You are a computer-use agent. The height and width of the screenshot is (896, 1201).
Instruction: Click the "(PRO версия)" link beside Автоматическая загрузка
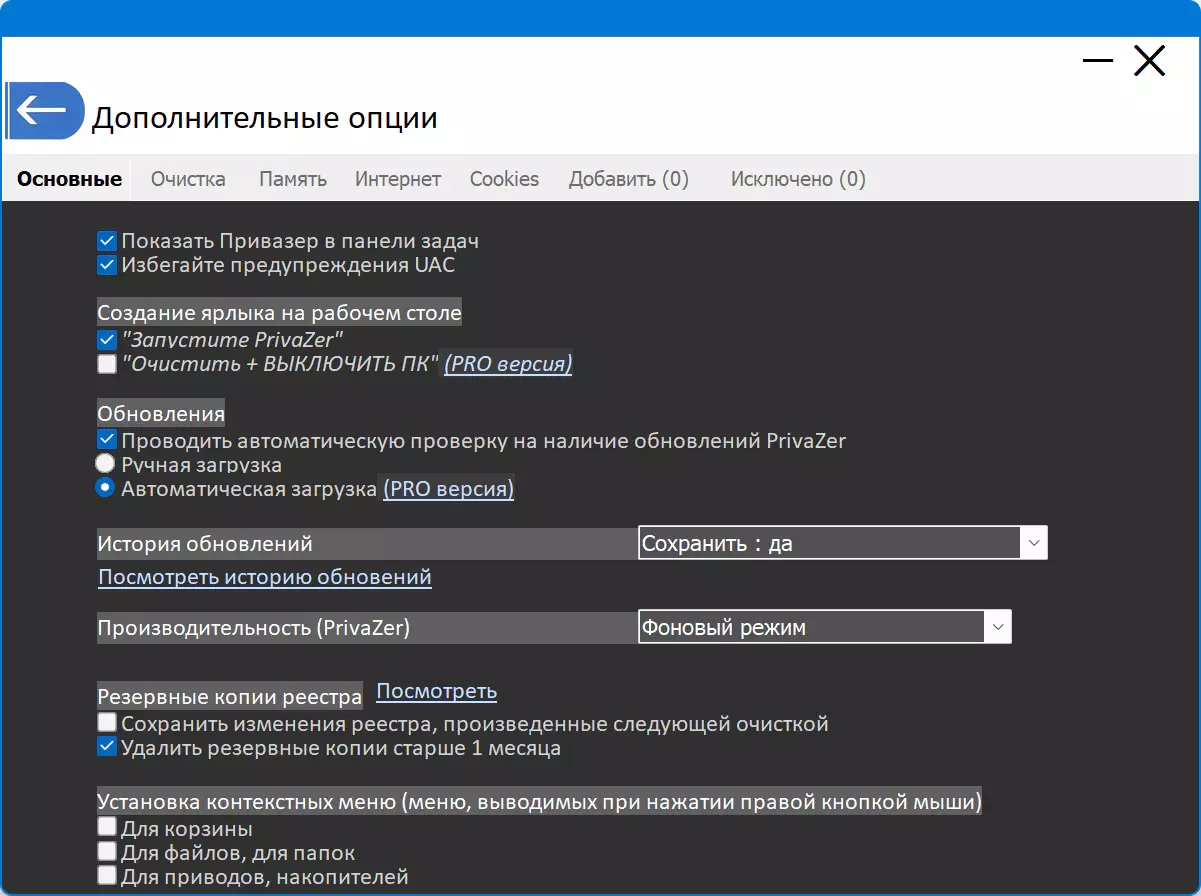(x=448, y=489)
